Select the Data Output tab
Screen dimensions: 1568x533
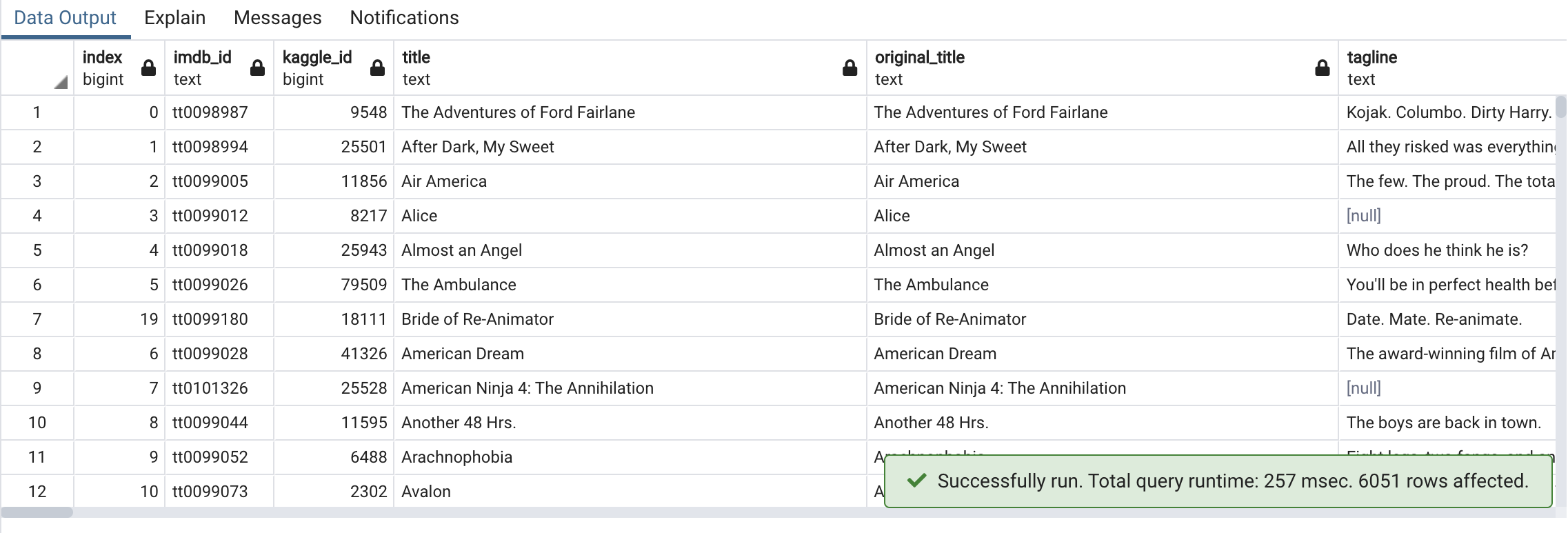click(x=65, y=18)
